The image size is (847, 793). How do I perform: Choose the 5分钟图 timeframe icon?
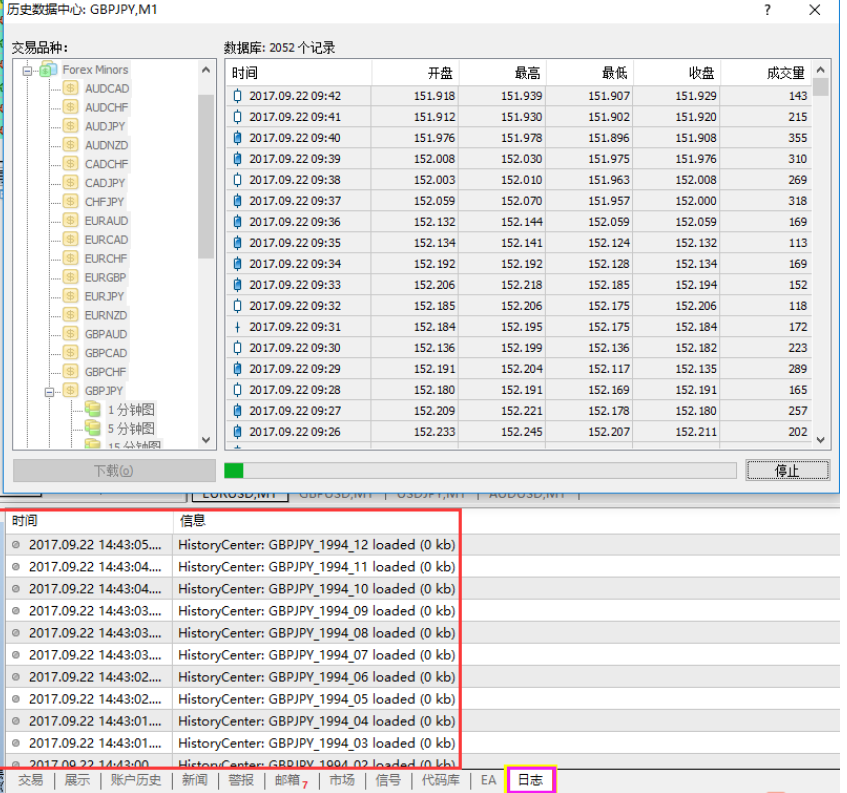93,428
